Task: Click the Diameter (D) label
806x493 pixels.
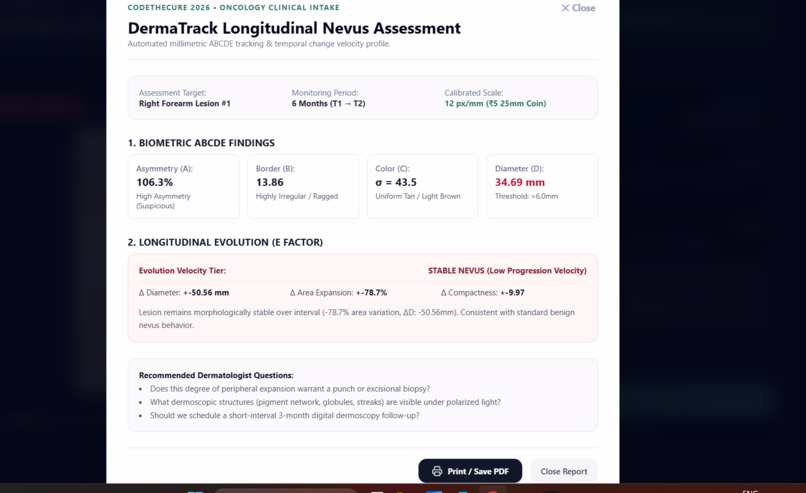Action: [x=519, y=169]
